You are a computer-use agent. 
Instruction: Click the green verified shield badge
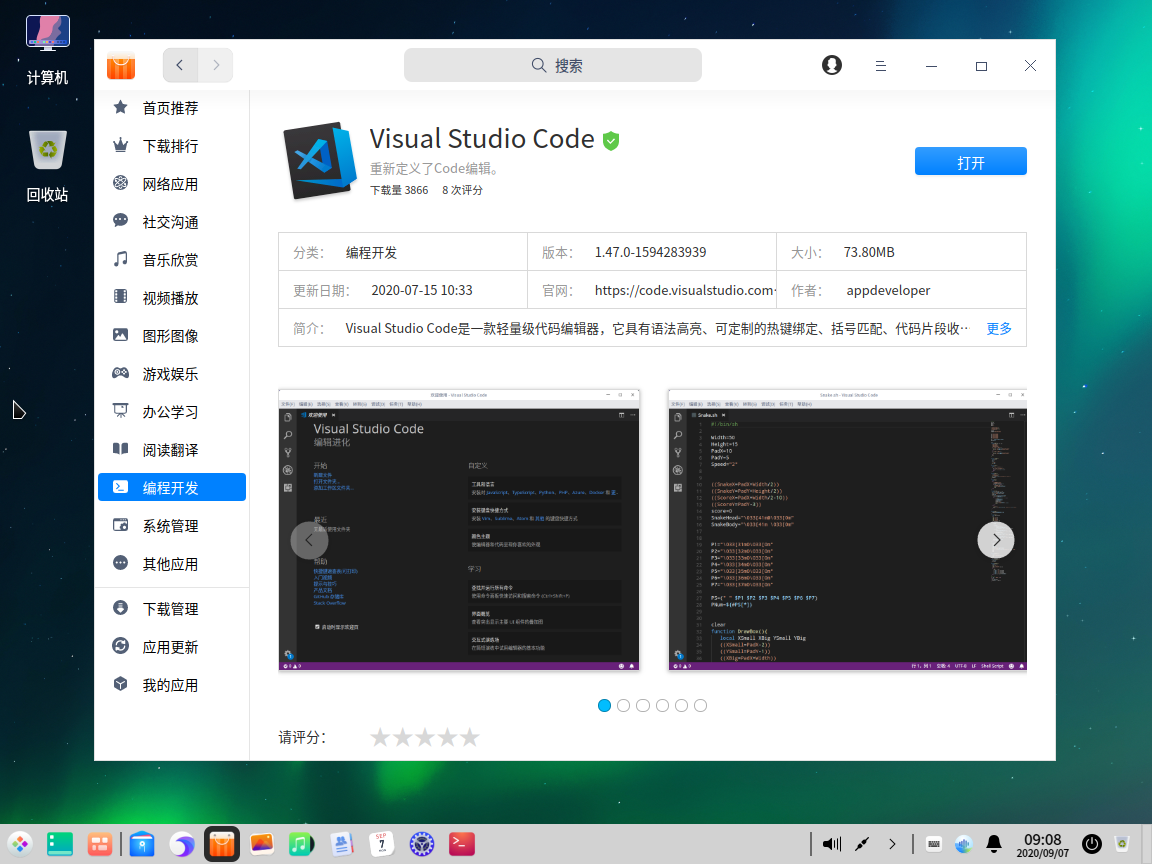pyautogui.click(x=611, y=140)
